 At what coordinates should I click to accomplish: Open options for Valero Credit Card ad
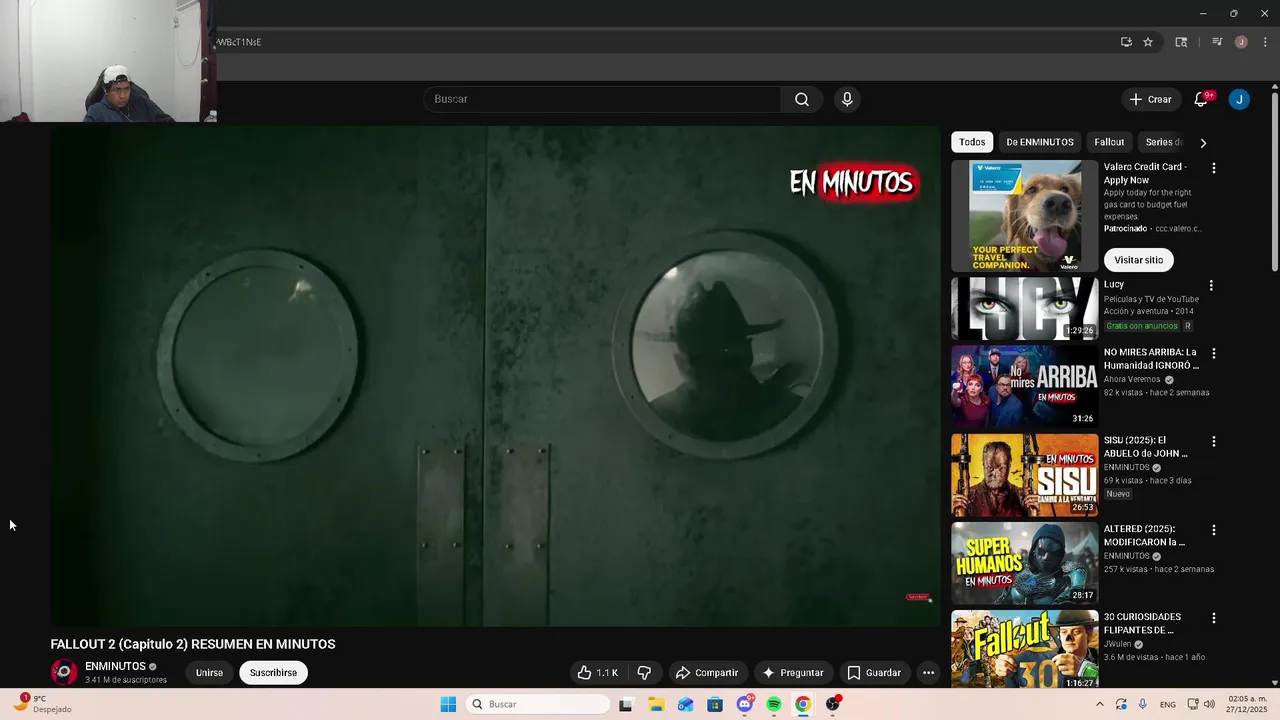tap(1214, 168)
